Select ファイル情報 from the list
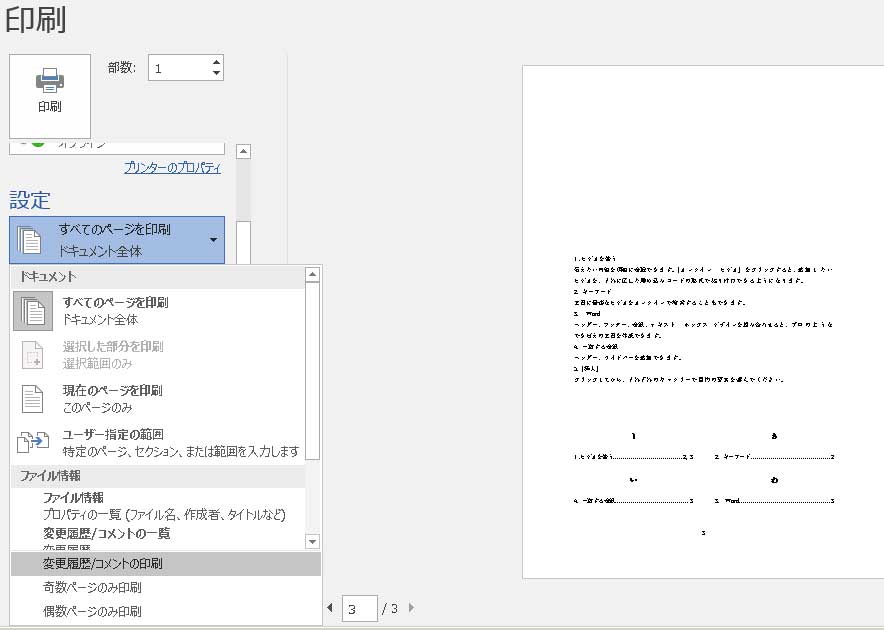The height and width of the screenshot is (630, 884). (73, 498)
